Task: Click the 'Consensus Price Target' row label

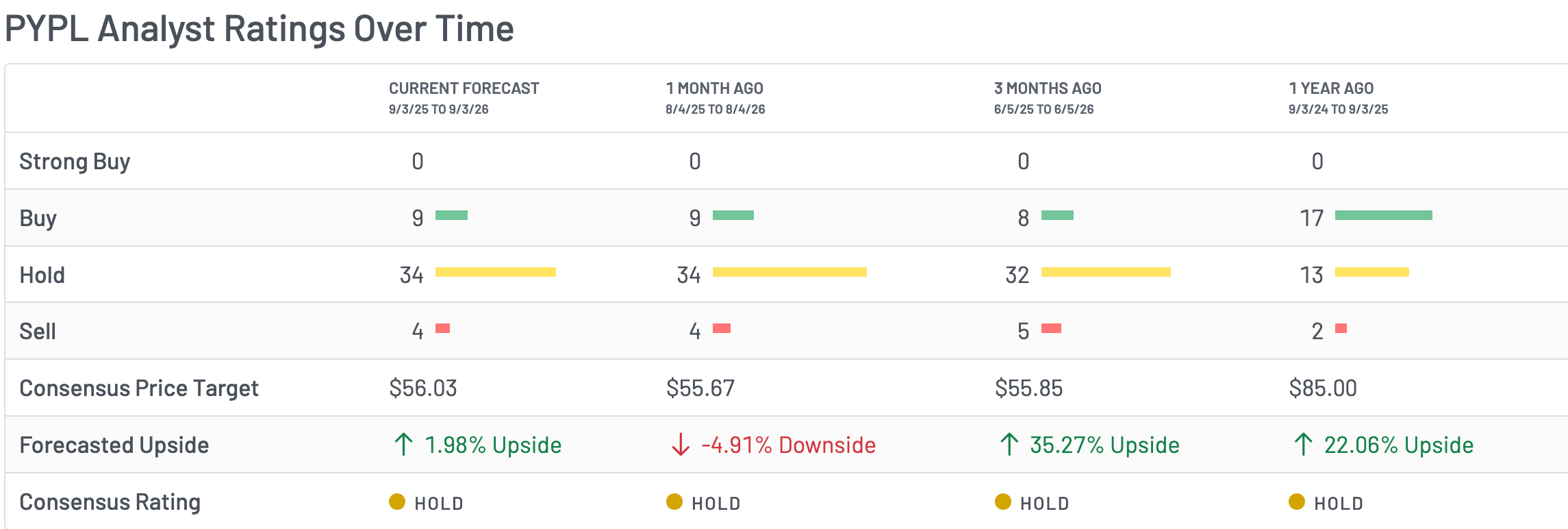Action: coord(139,389)
